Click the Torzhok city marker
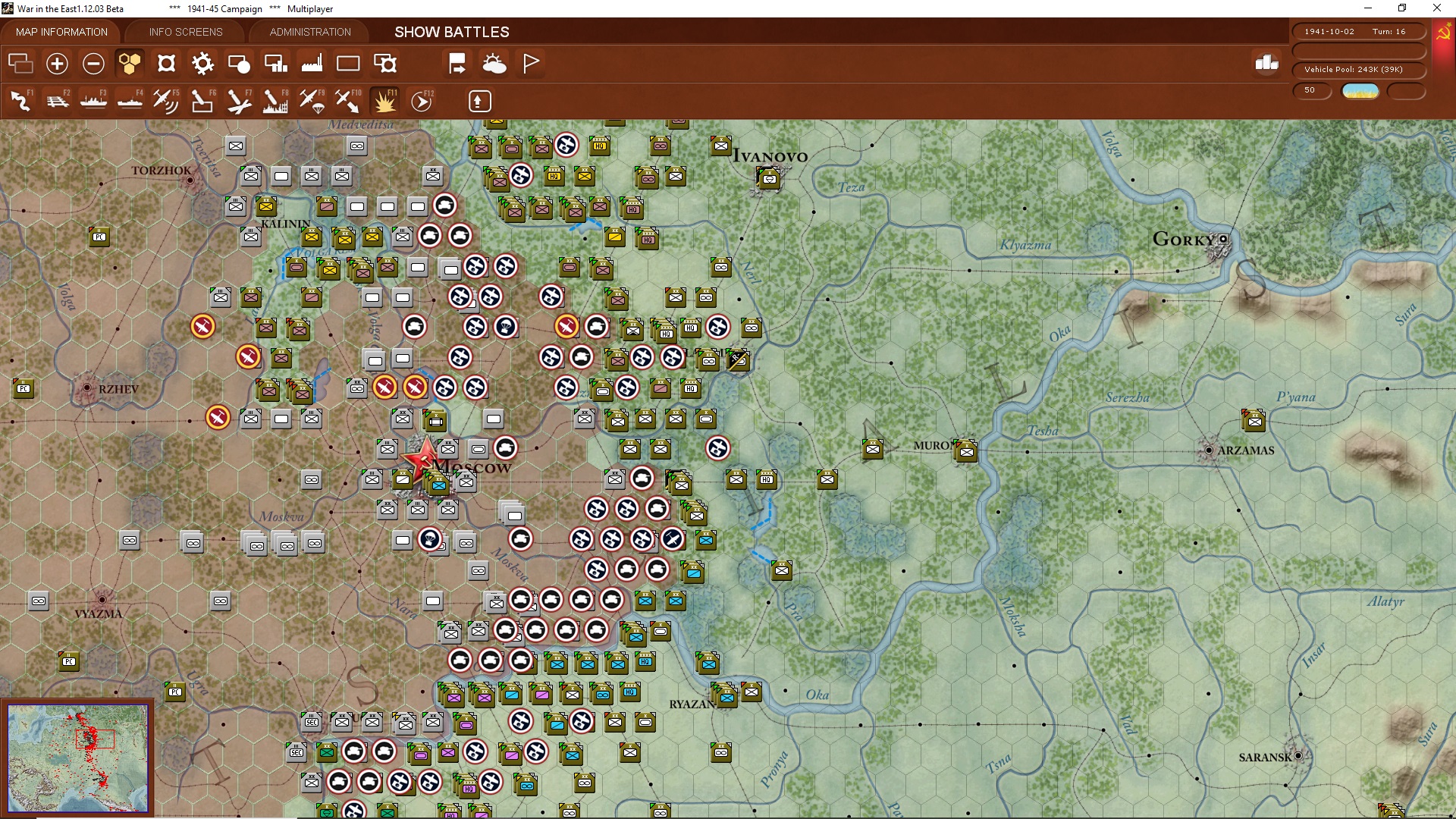The image size is (1456, 819). tap(190, 180)
